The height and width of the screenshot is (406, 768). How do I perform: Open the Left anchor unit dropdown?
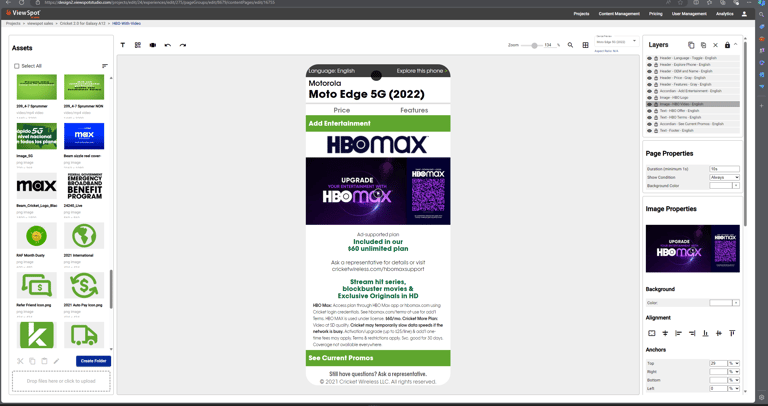point(734,388)
